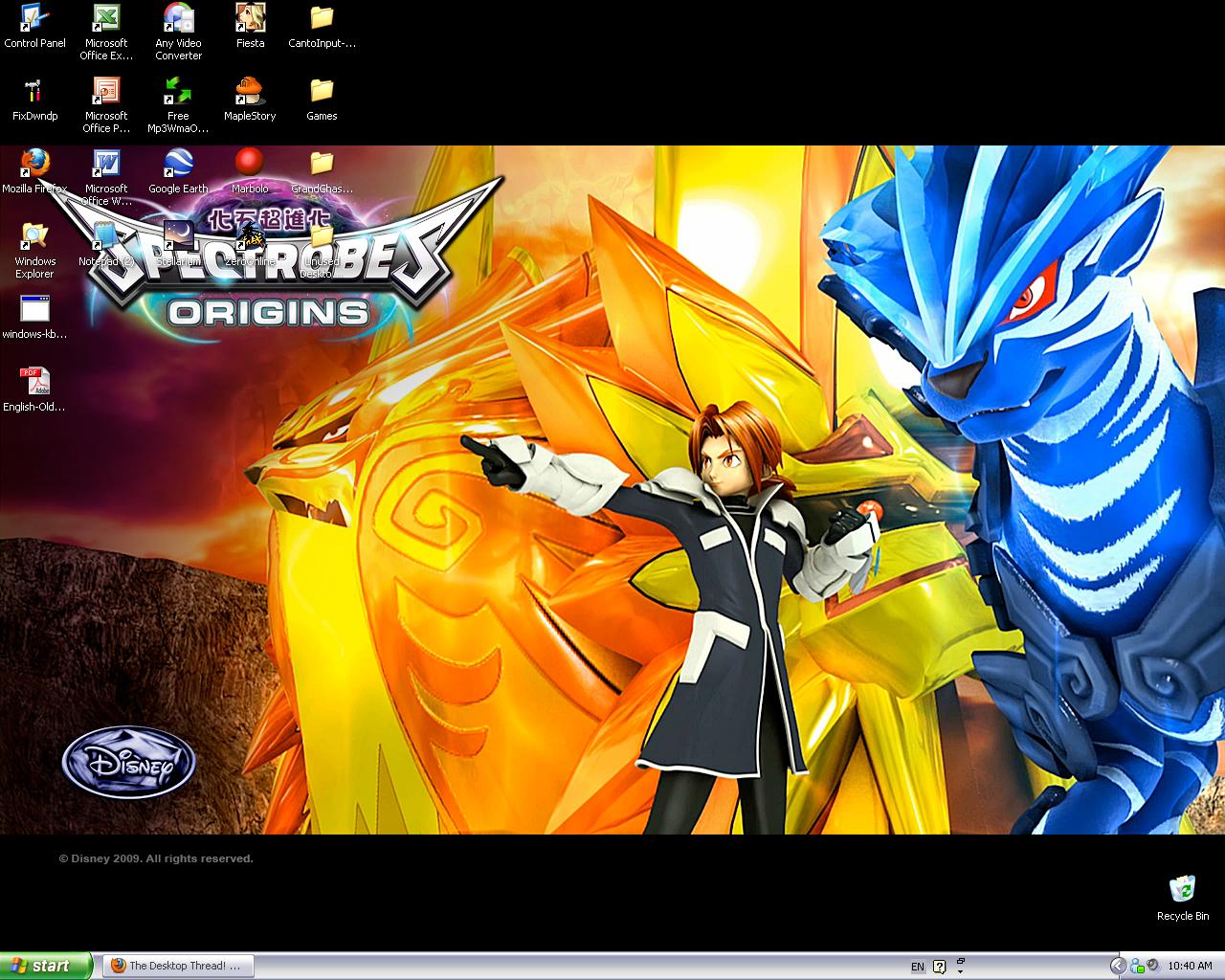This screenshot has width=1225, height=980.
Task: Click the 10:40 AM clock
Action: 1191,966
